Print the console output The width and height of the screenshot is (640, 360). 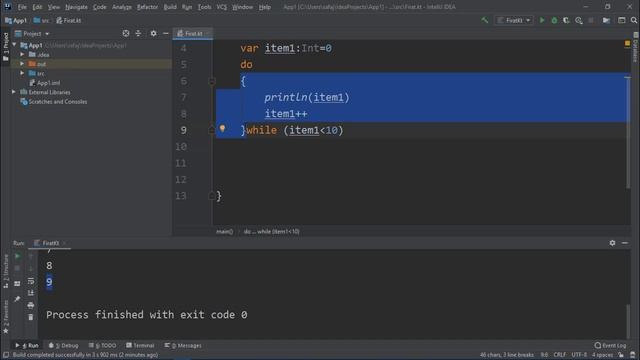tap(31, 305)
